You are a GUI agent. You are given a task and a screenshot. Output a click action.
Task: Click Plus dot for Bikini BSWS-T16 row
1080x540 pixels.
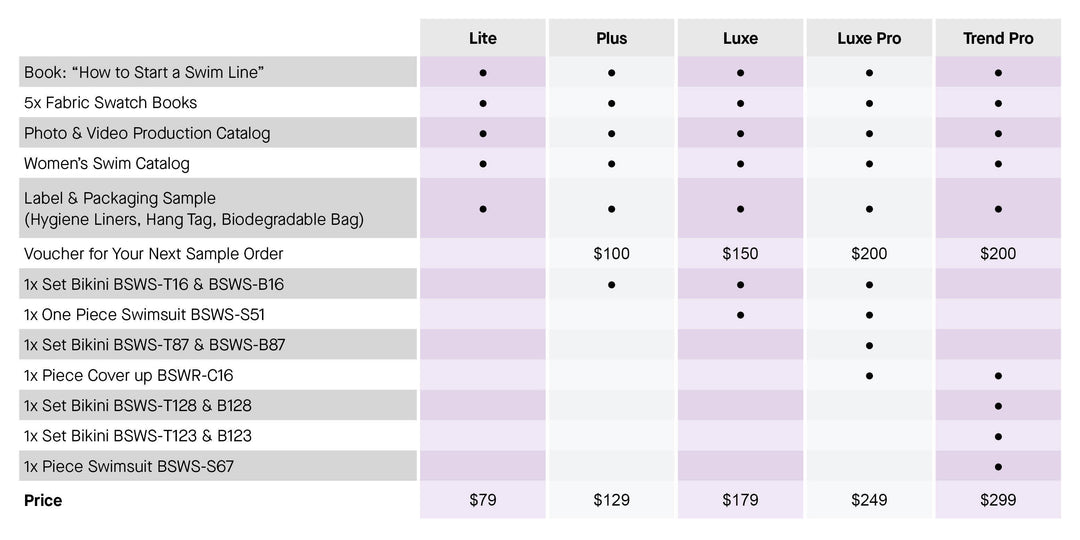point(611,284)
